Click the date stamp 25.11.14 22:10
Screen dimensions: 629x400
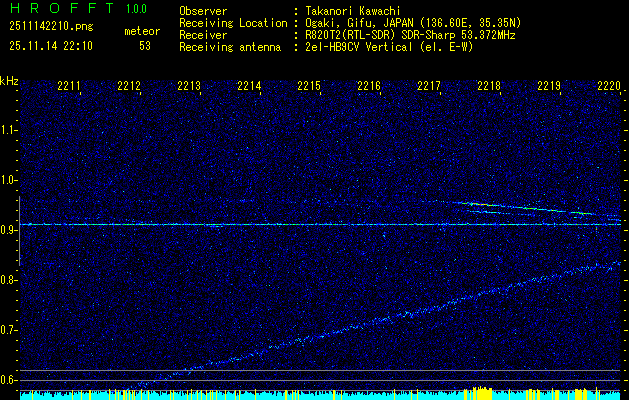point(51,46)
